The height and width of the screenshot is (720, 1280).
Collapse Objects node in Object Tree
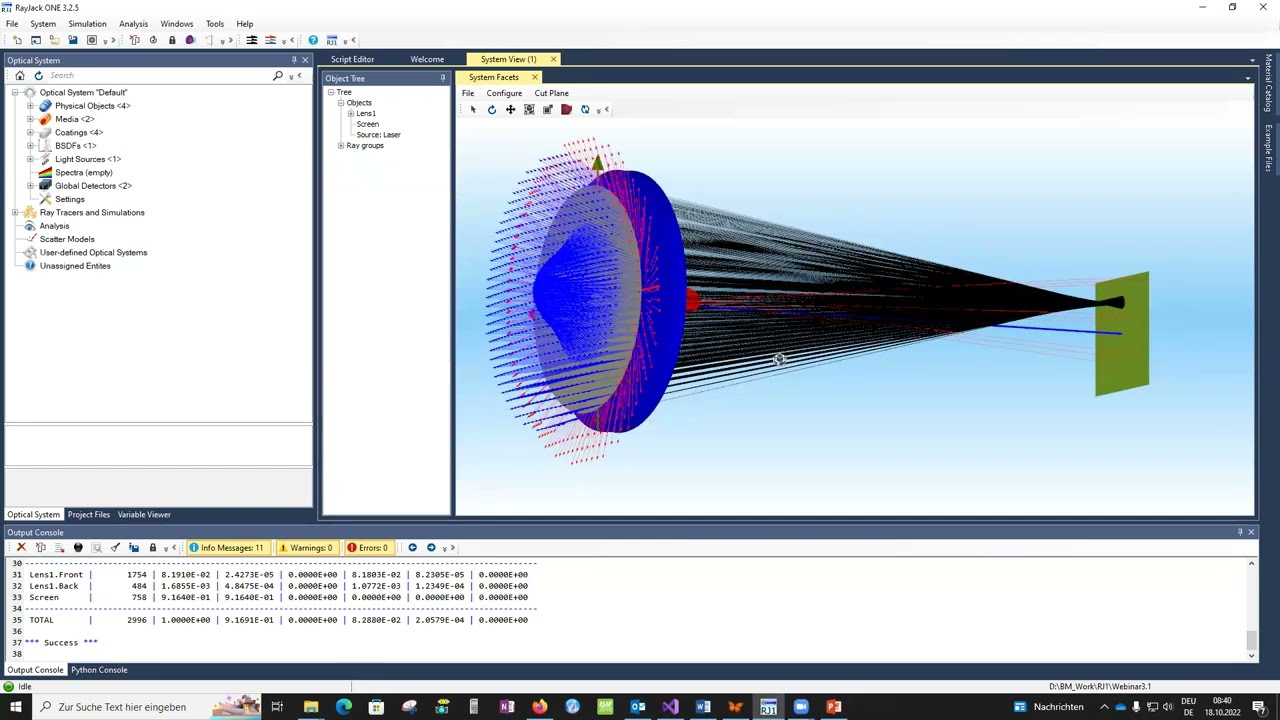[341, 103]
